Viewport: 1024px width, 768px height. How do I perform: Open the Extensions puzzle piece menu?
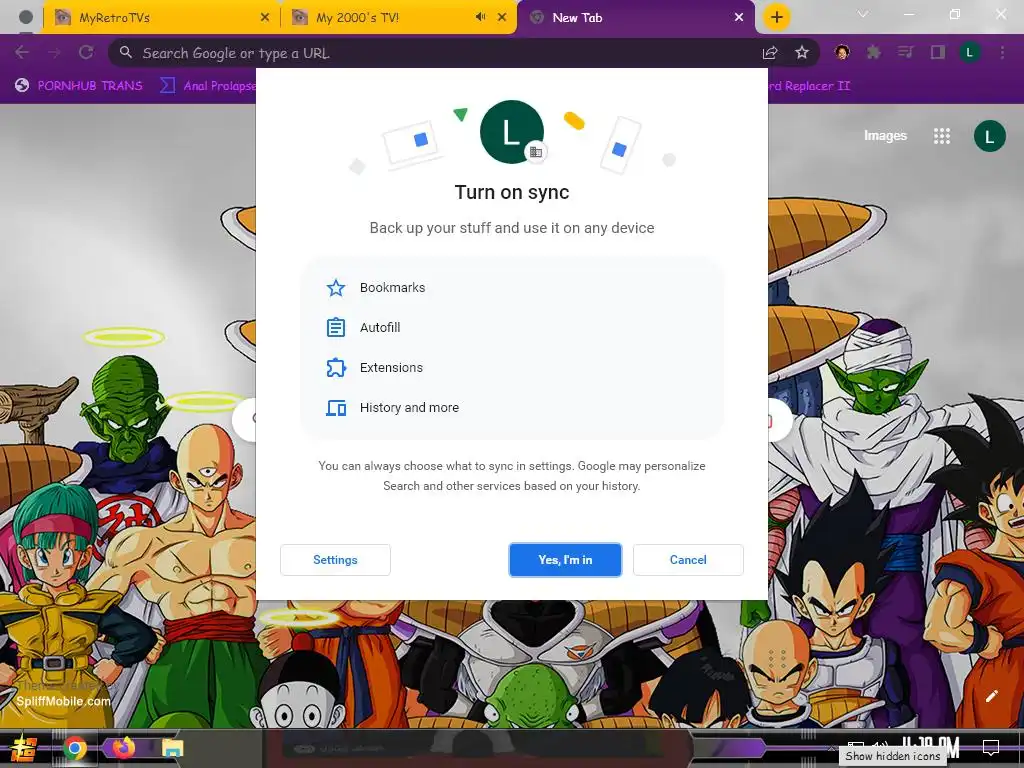pyautogui.click(x=874, y=53)
